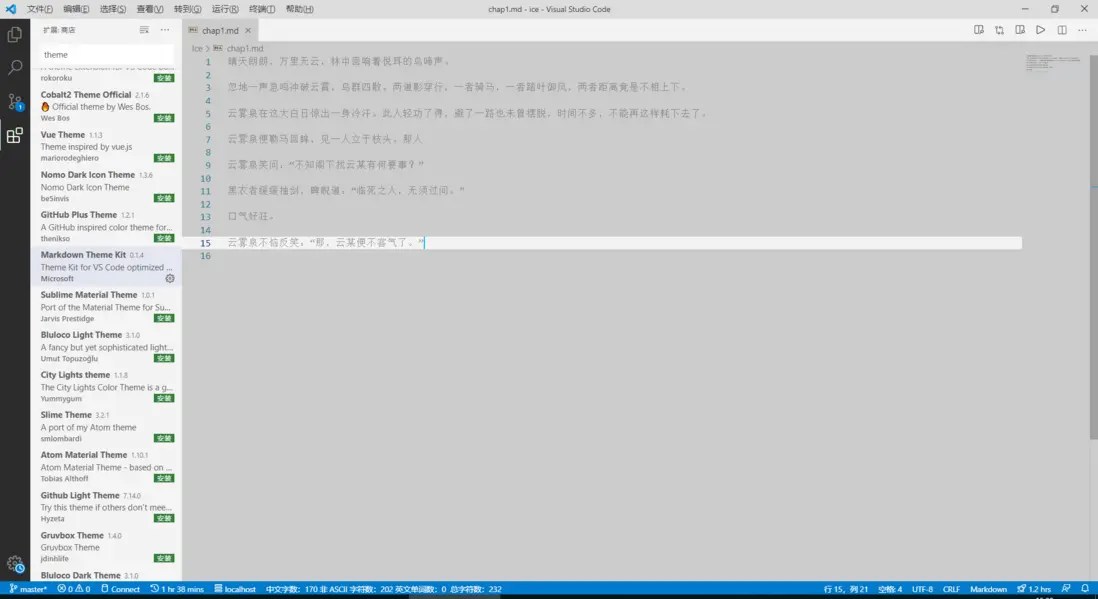Click line number 9 in the gutter
The height and width of the screenshot is (599, 1098).
pos(207,165)
